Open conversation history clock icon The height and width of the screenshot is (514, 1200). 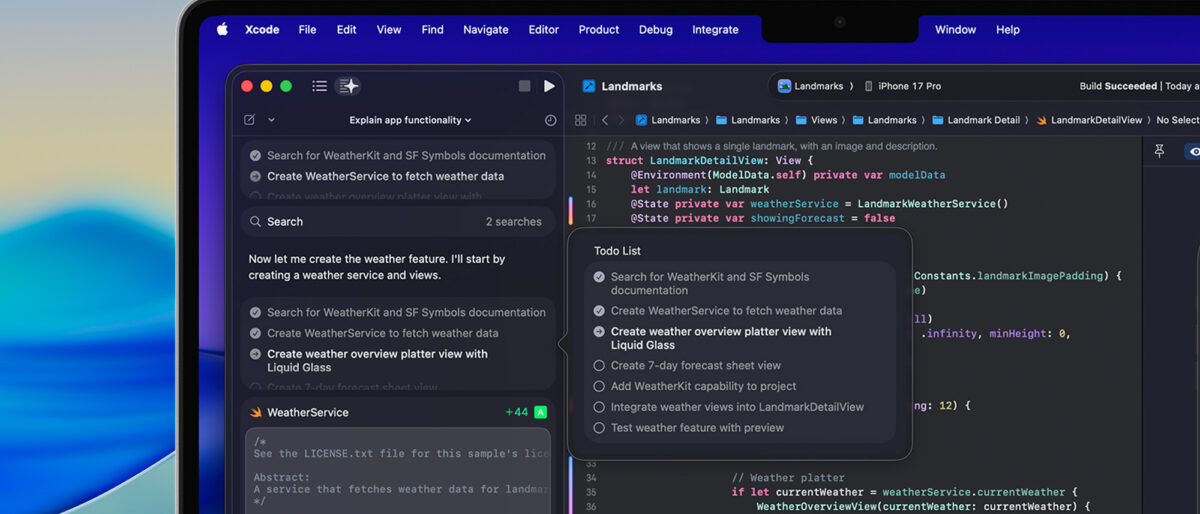tap(550, 120)
